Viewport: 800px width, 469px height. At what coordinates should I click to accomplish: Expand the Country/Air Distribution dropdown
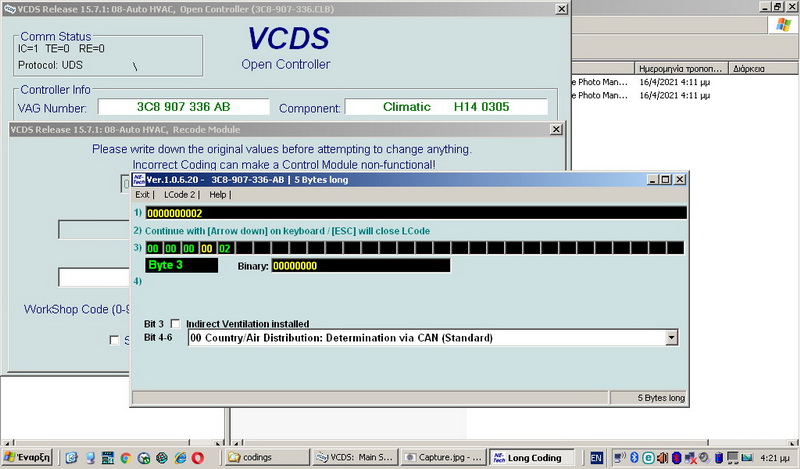pos(671,337)
